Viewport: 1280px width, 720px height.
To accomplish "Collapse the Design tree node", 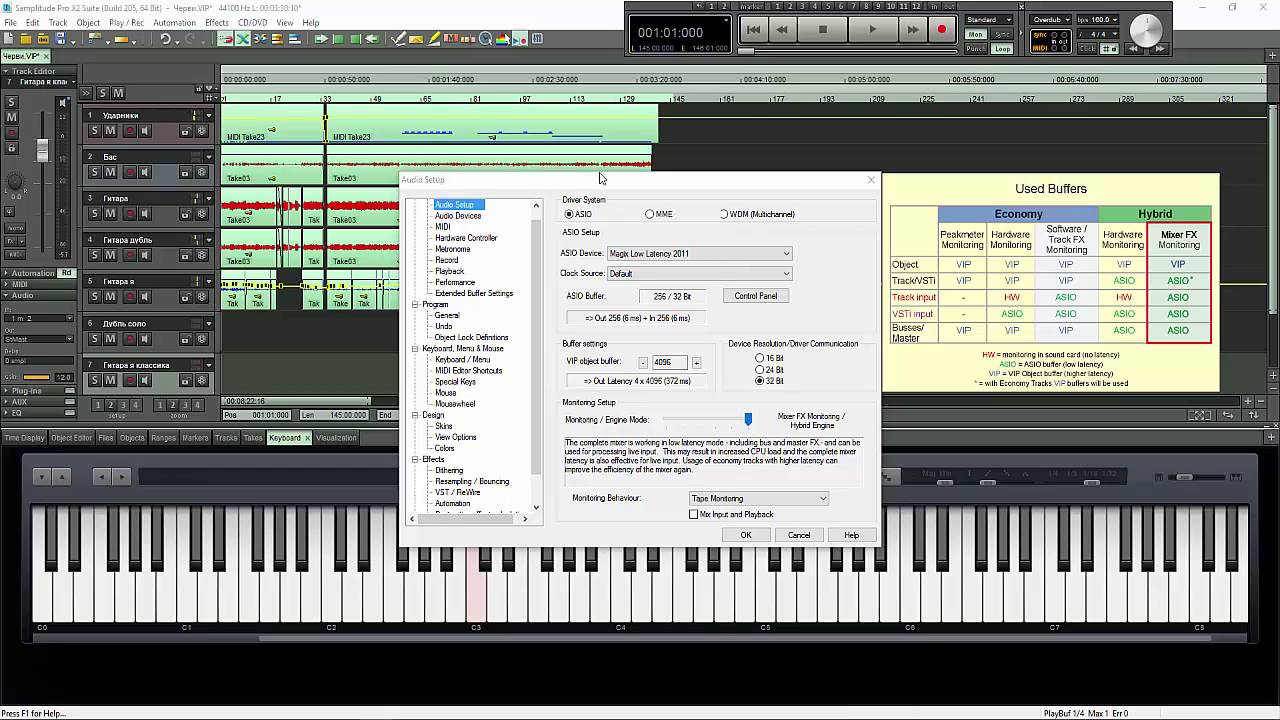I will click(415, 415).
